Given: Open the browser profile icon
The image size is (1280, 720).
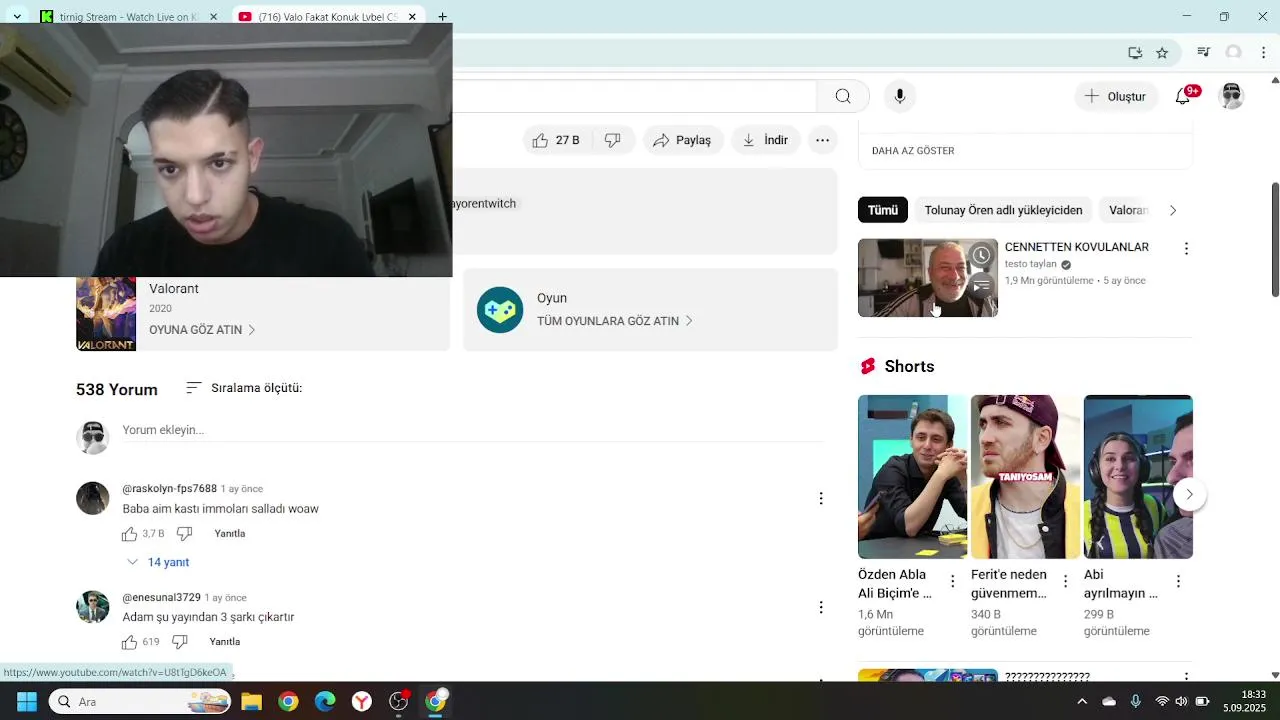Looking at the screenshot, I should pyautogui.click(x=1234, y=53).
